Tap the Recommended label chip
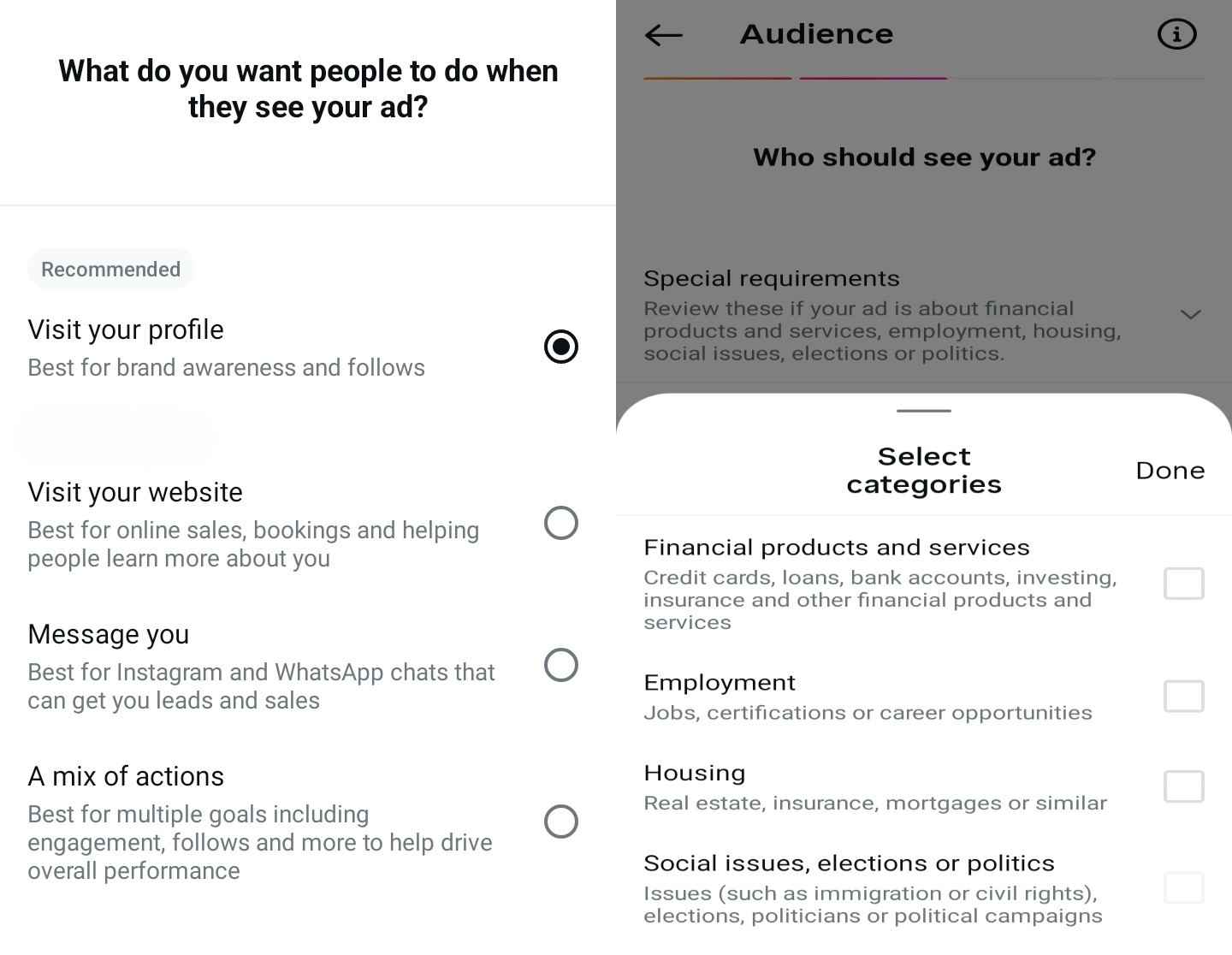This screenshot has width=1232, height=955. [111, 270]
